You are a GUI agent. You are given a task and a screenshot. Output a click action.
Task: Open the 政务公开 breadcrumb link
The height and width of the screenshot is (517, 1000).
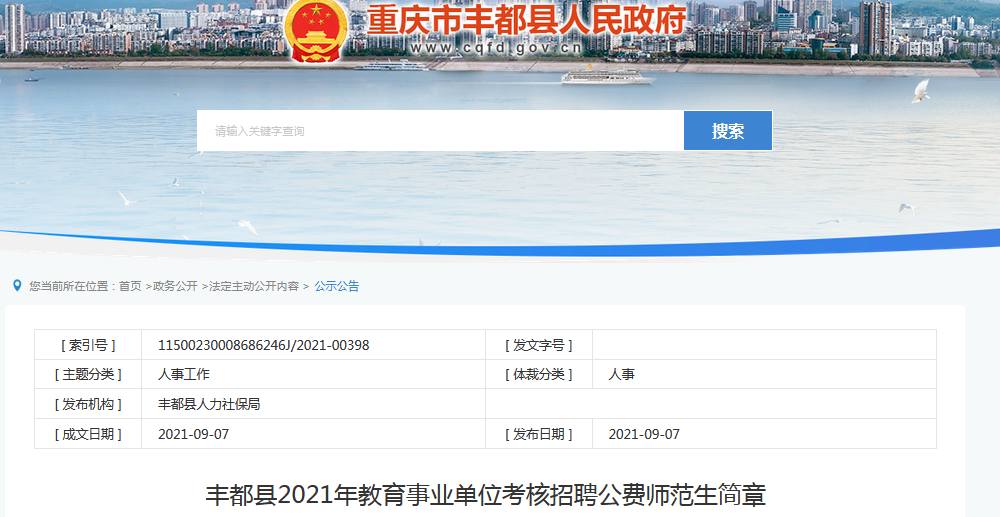175,286
